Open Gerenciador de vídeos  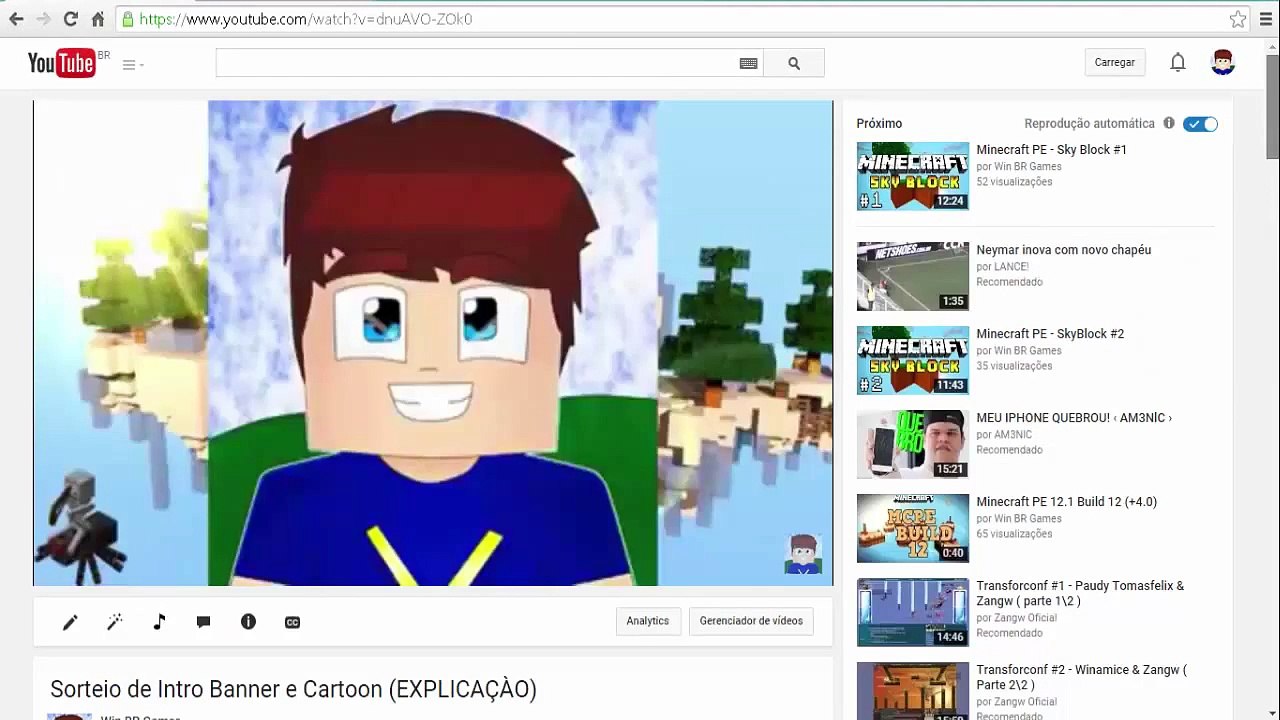[x=751, y=621]
